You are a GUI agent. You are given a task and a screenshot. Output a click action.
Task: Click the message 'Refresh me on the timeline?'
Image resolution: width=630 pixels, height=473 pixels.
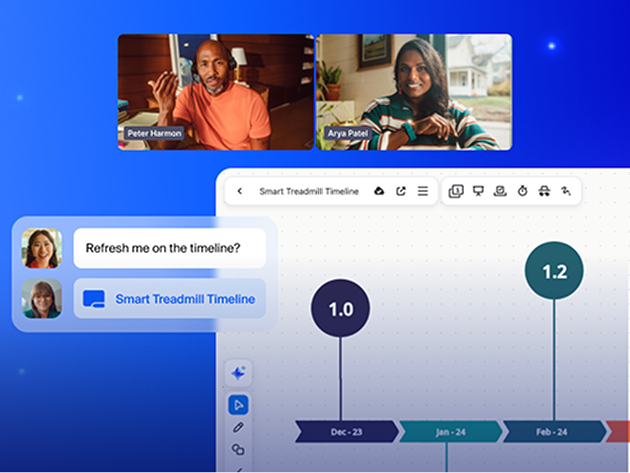pos(170,248)
